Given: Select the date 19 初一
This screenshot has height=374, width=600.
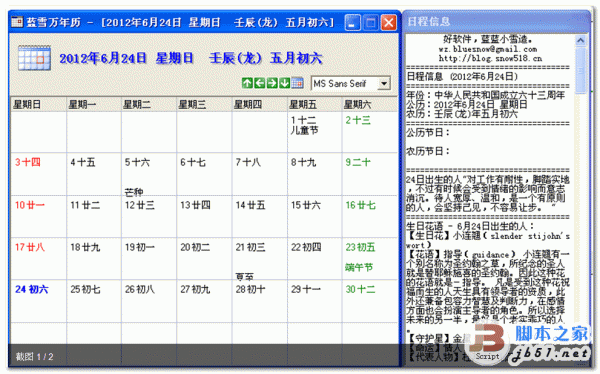Looking at the screenshot, I should tap(149, 259).
